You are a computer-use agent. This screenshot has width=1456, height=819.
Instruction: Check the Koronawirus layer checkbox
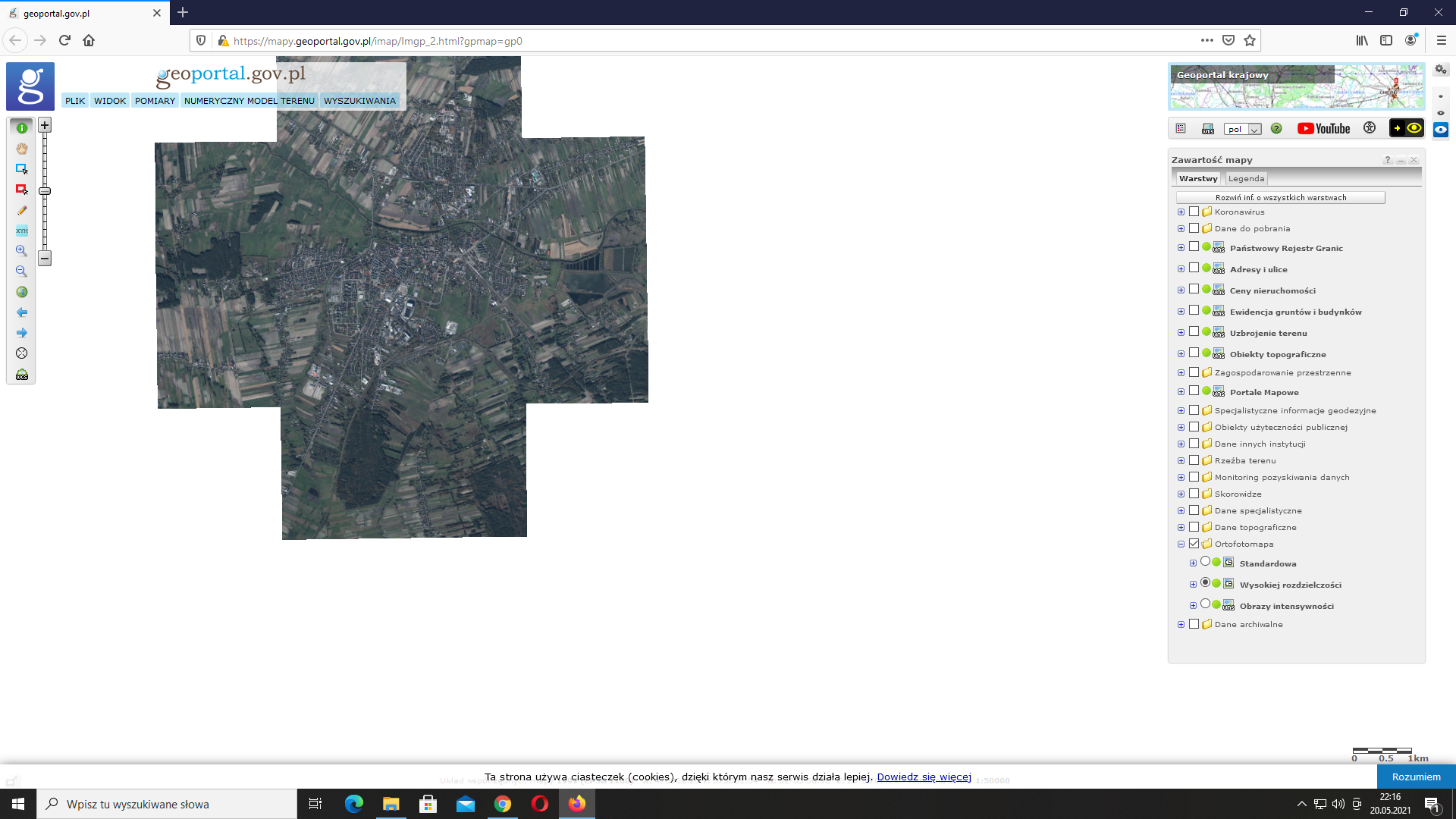click(1194, 212)
